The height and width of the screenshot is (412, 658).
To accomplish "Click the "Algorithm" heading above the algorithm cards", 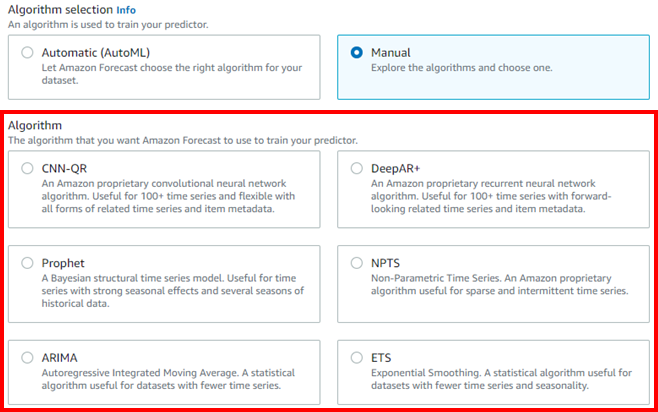I will click(x=35, y=126).
